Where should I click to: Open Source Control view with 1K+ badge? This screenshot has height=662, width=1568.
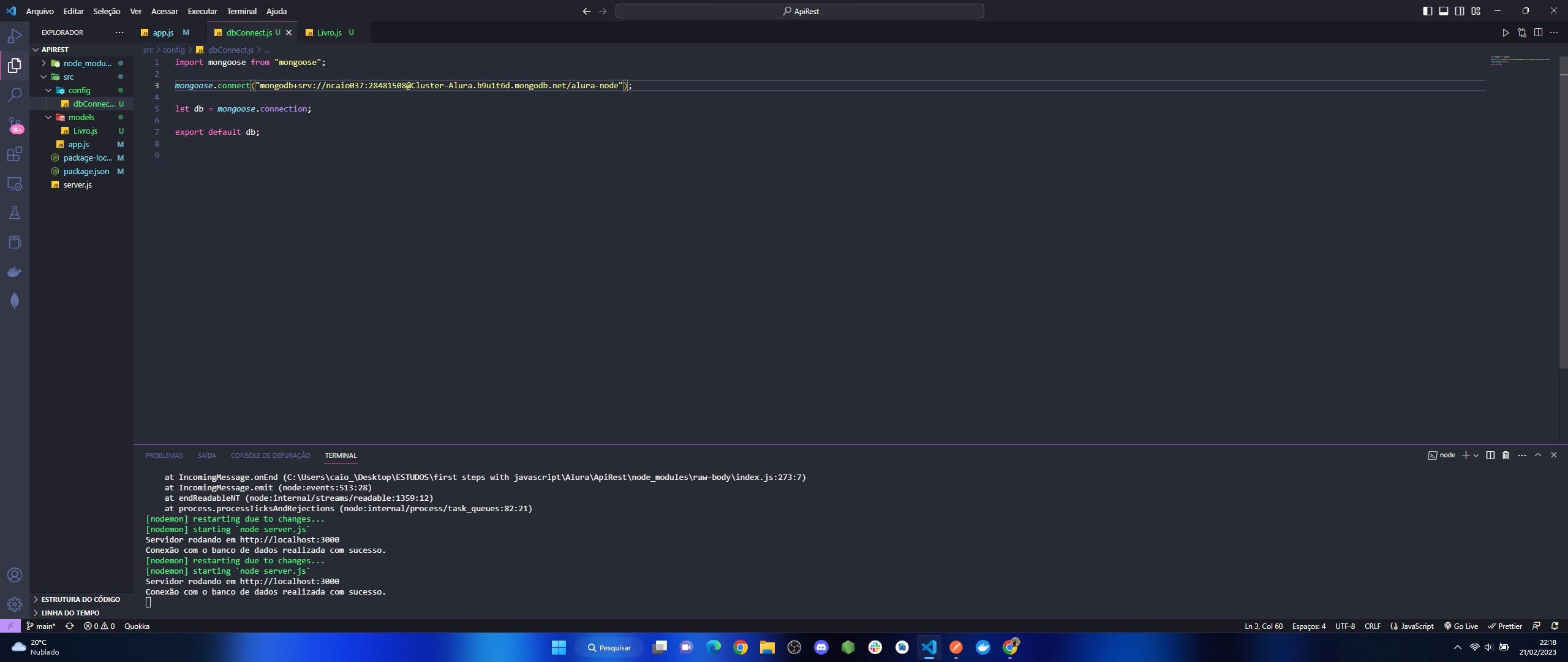[15, 124]
